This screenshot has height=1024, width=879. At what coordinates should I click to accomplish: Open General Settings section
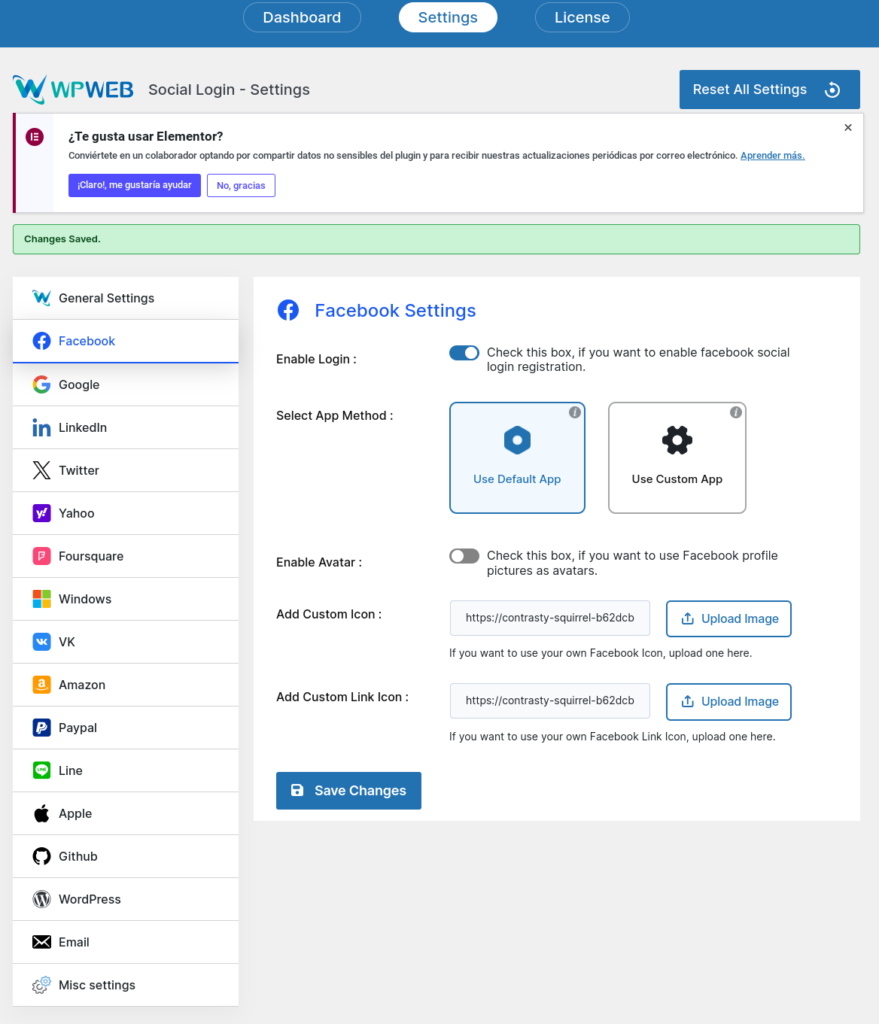tap(125, 298)
